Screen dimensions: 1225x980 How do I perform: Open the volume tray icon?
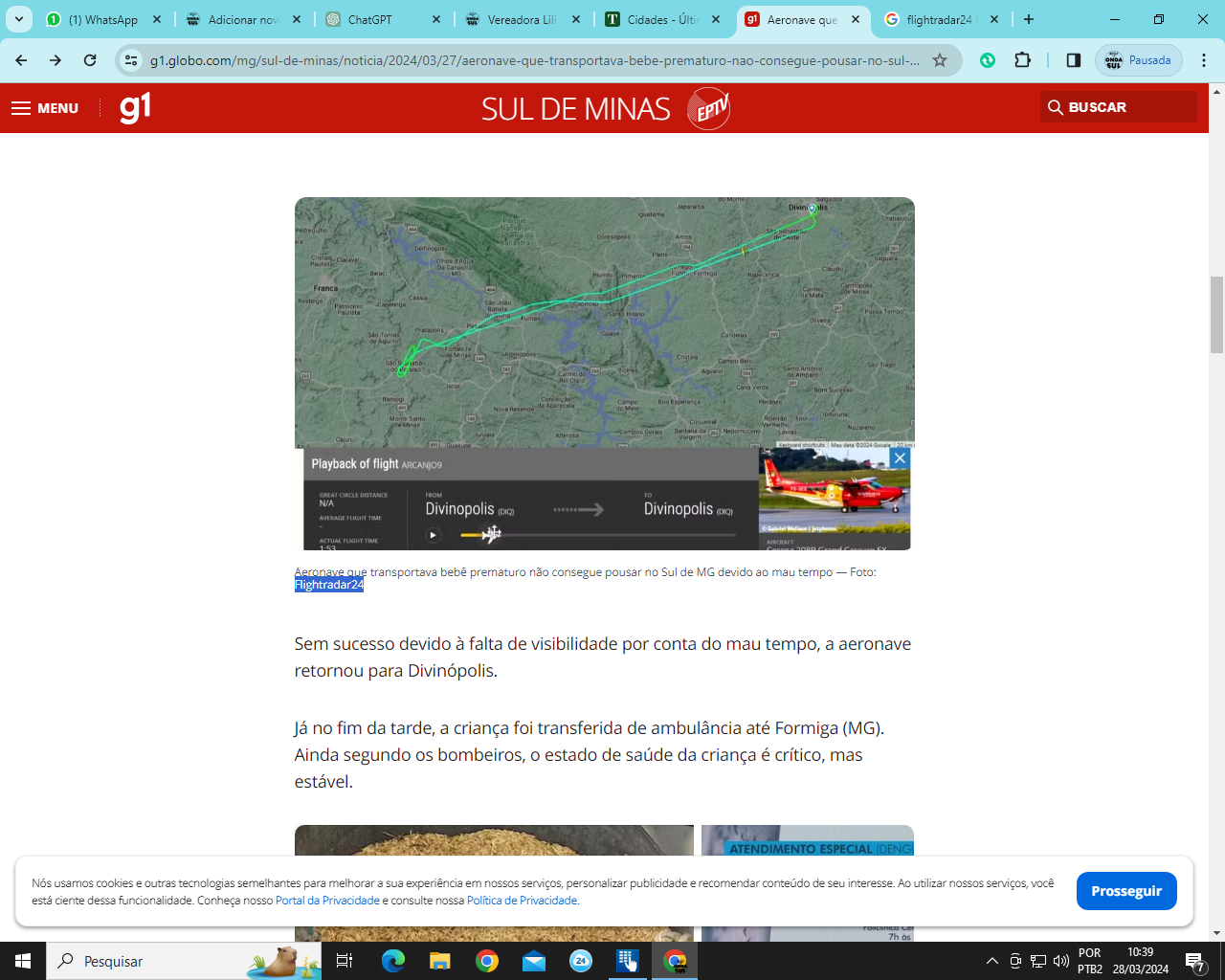pos(1060,961)
